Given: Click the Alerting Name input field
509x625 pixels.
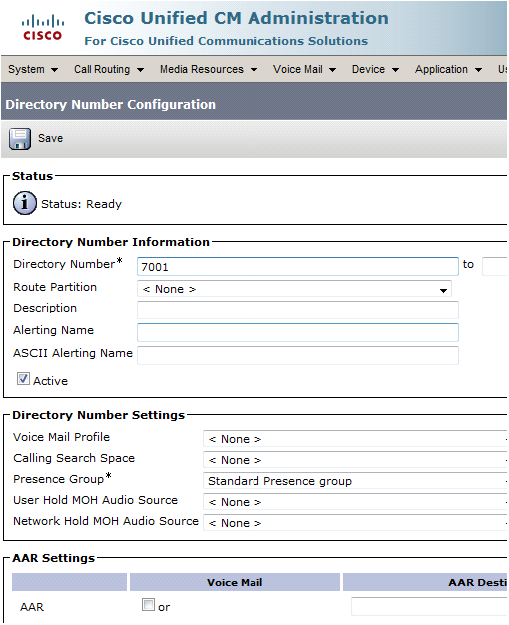Looking at the screenshot, I should 298,332.
